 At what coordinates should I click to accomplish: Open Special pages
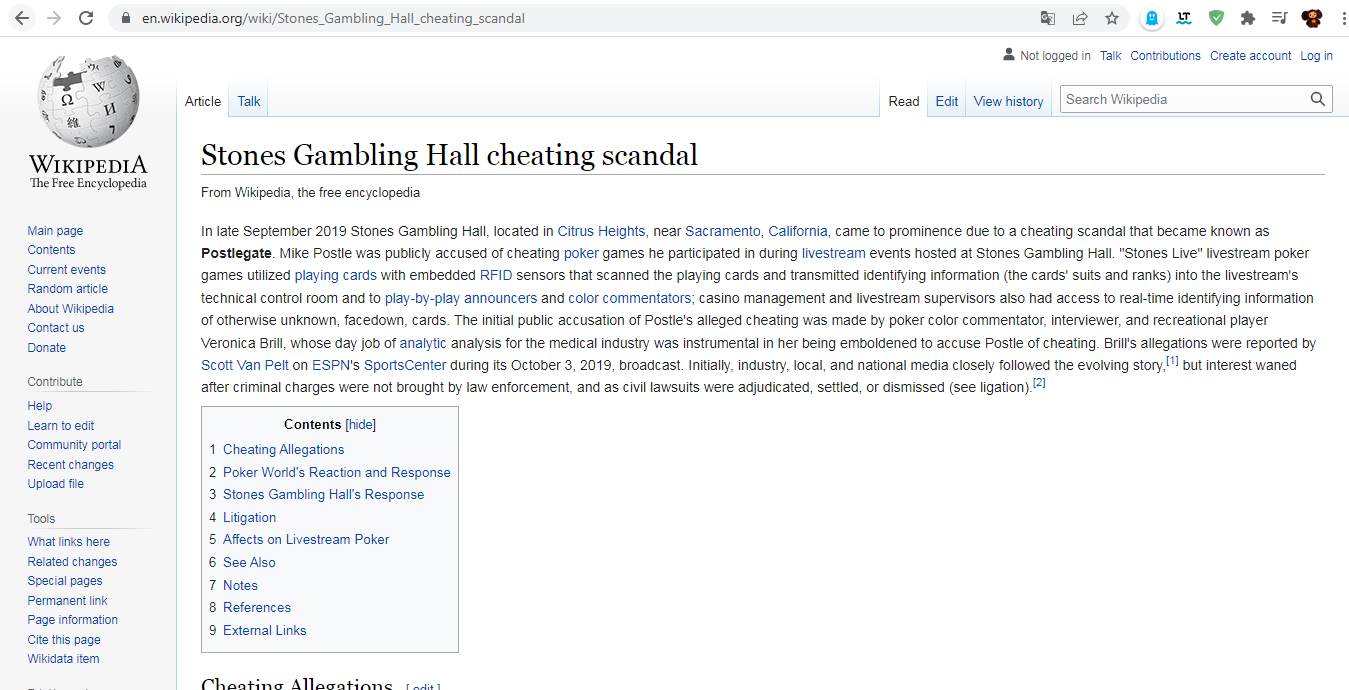pos(65,581)
